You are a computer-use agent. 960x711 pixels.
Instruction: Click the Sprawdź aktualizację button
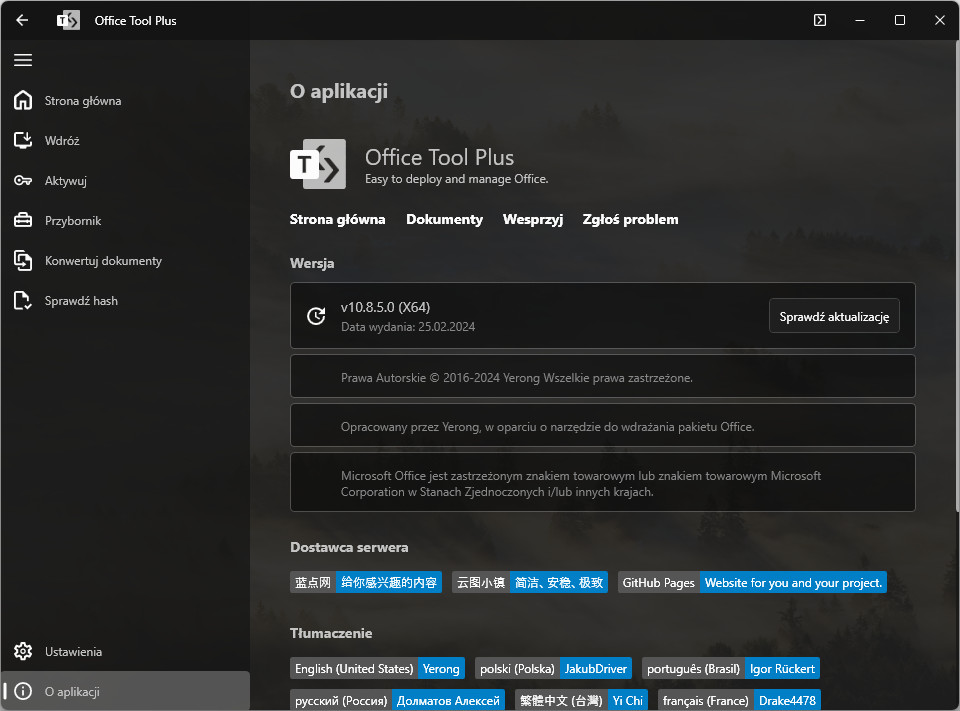tap(834, 316)
